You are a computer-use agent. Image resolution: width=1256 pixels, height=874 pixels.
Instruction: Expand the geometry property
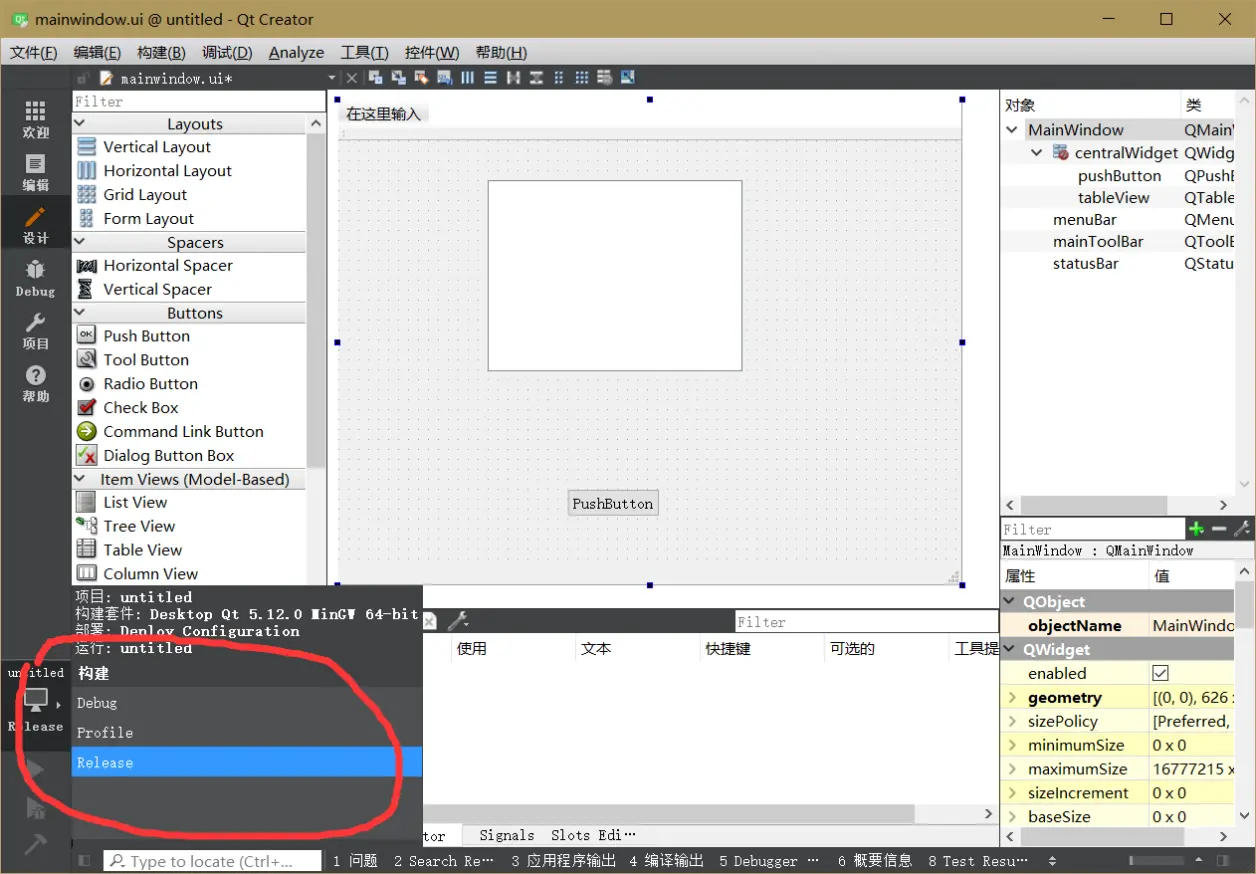[1012, 697]
